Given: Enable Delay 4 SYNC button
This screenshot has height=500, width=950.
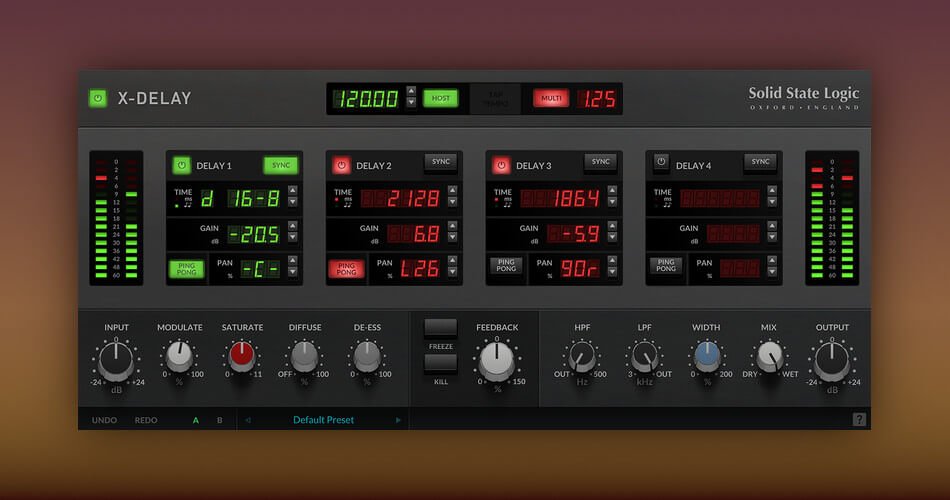Looking at the screenshot, I should (x=760, y=162).
